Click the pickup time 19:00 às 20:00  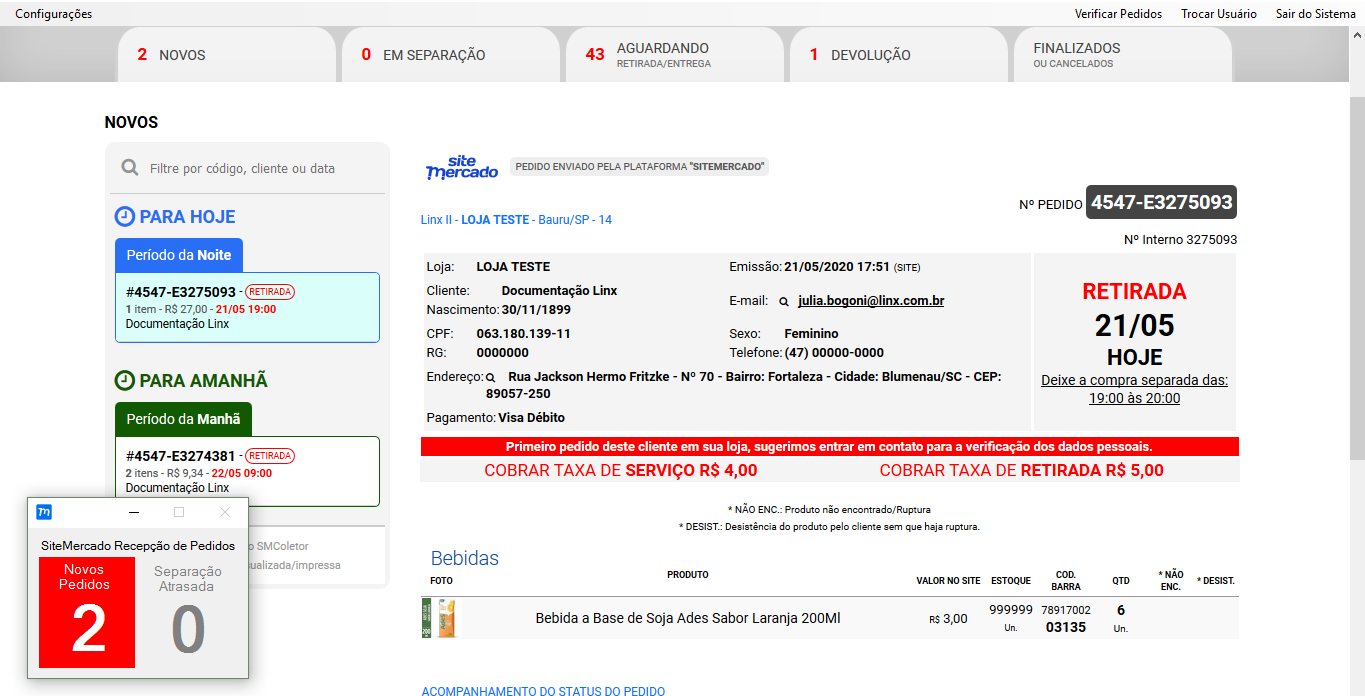[x=1134, y=398]
